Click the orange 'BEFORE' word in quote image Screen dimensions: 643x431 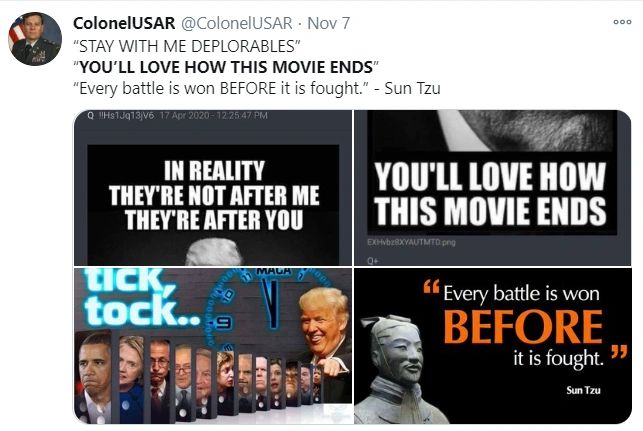pyautogui.click(x=523, y=326)
